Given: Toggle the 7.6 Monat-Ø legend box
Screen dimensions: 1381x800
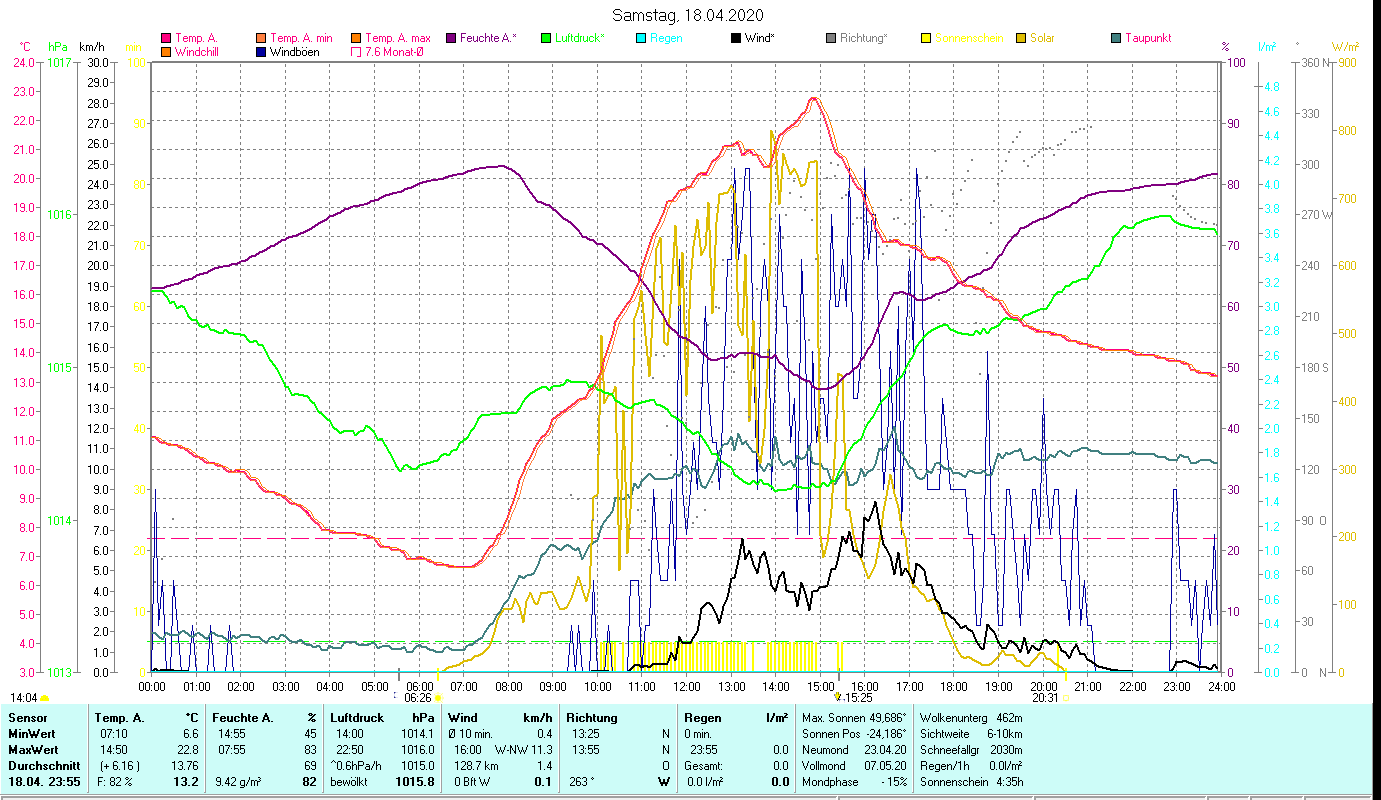Looking at the screenshot, I should pyautogui.click(x=356, y=52).
